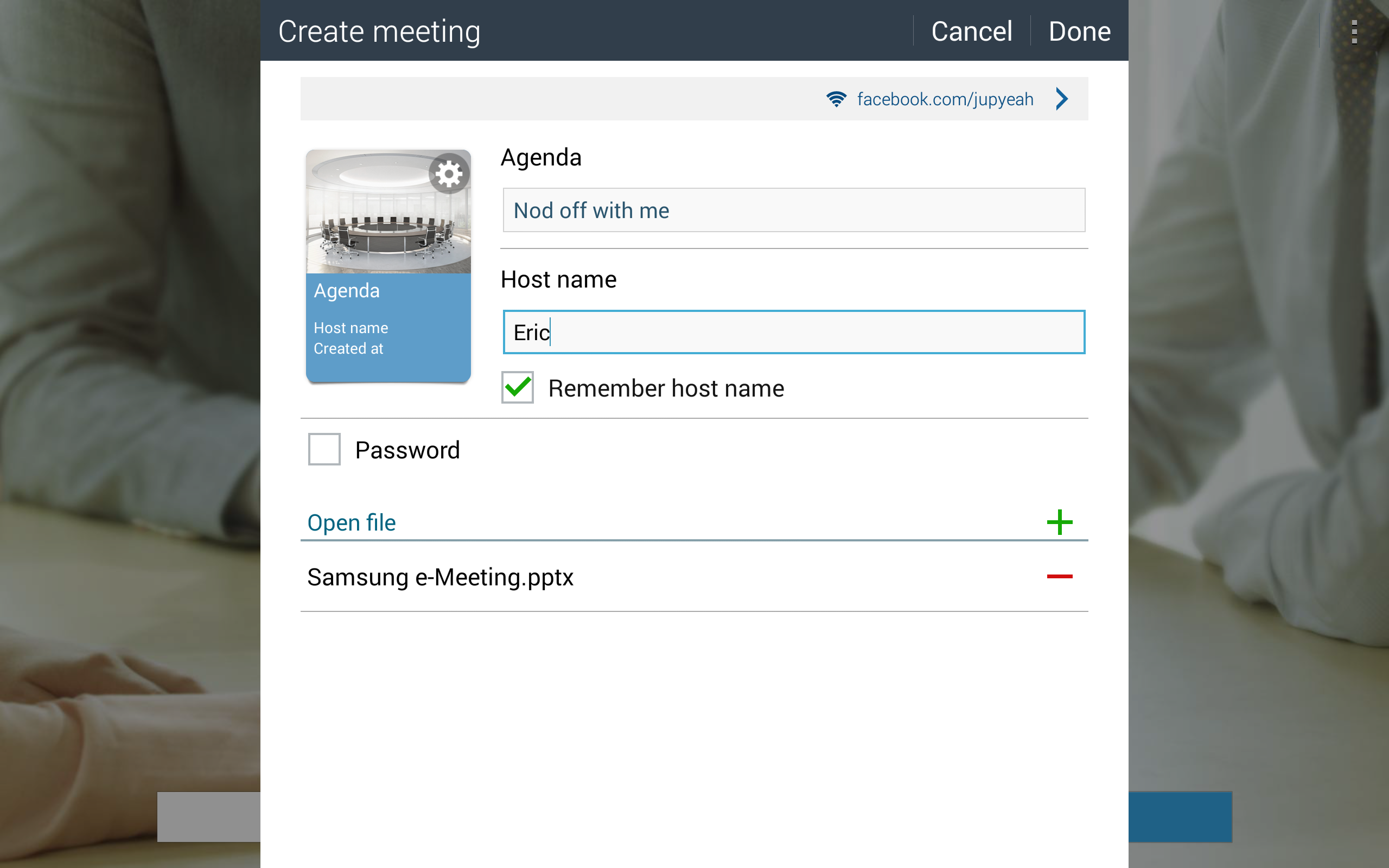
Task: Enable the Password checkbox
Action: tap(324, 449)
